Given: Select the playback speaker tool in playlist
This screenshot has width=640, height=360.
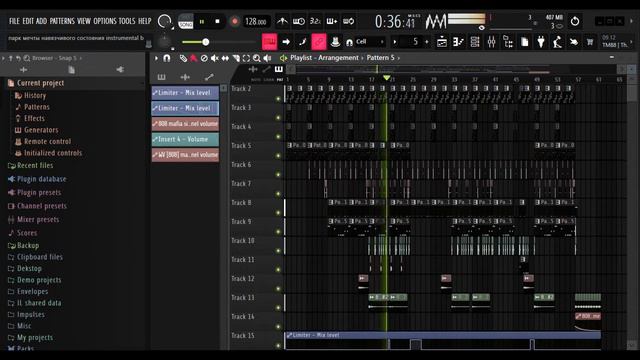Looking at the screenshot, I should [267, 58].
